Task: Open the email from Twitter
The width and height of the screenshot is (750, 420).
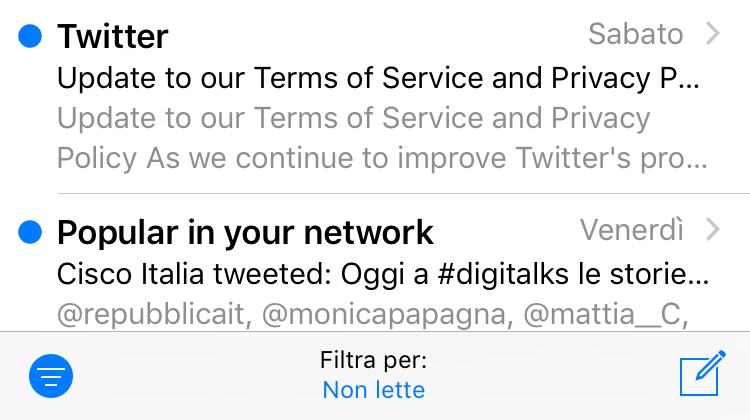Action: pos(113,36)
